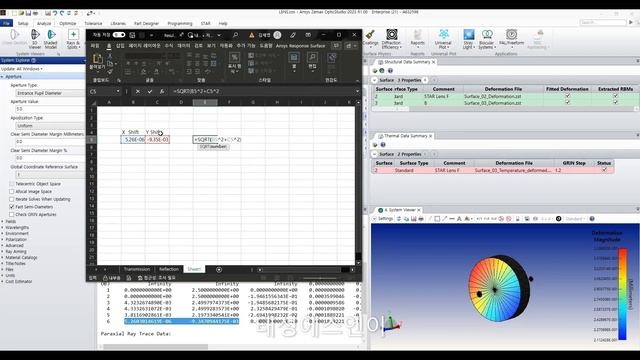Toggle Status checkbox in Thermal Data row
This screenshot has width=640, height=360.
604,170
